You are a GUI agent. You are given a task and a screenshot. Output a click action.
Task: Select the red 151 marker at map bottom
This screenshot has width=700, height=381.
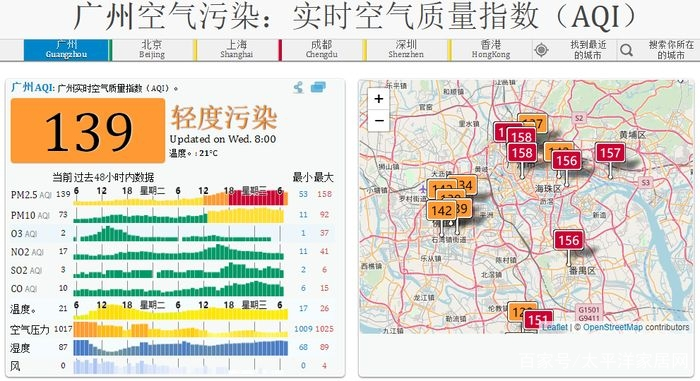[538, 320]
